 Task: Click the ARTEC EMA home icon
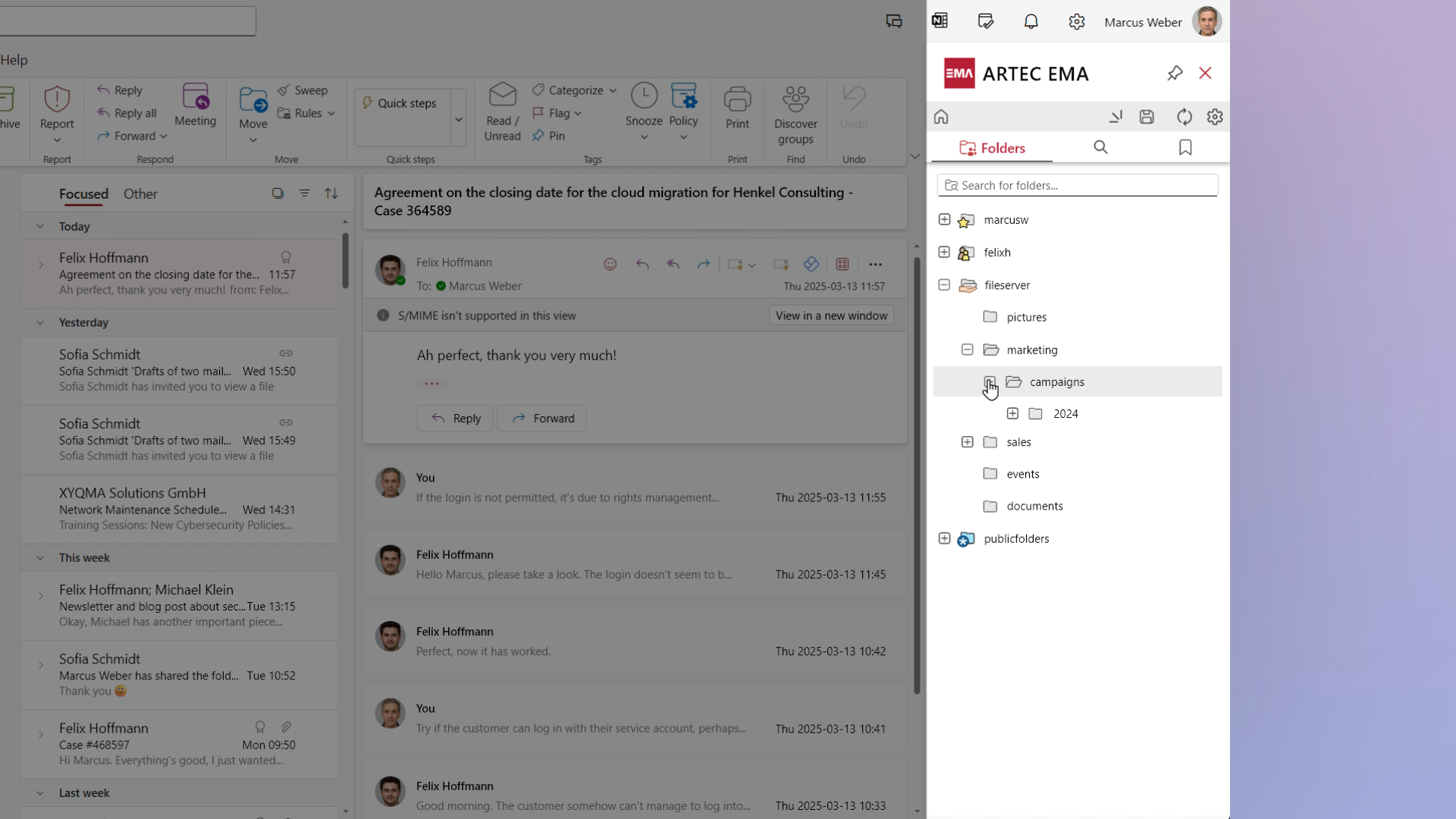point(941,117)
